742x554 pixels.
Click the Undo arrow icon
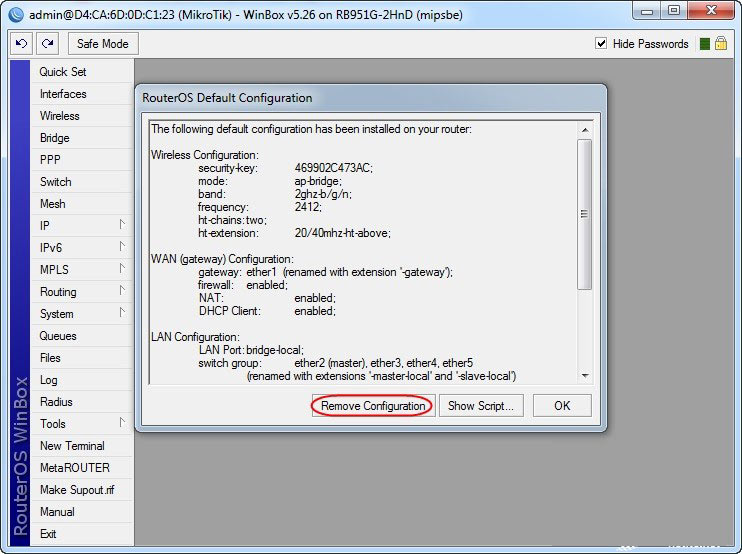click(x=22, y=44)
